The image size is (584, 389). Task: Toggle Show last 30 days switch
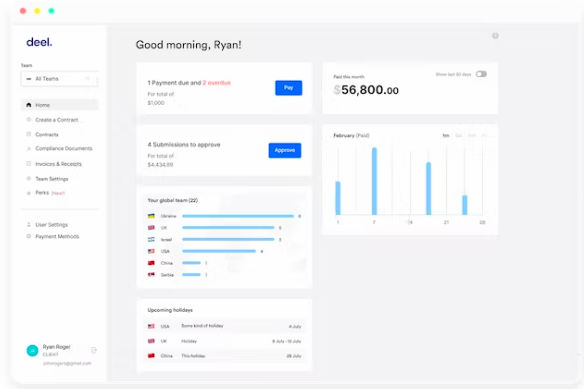coord(481,74)
